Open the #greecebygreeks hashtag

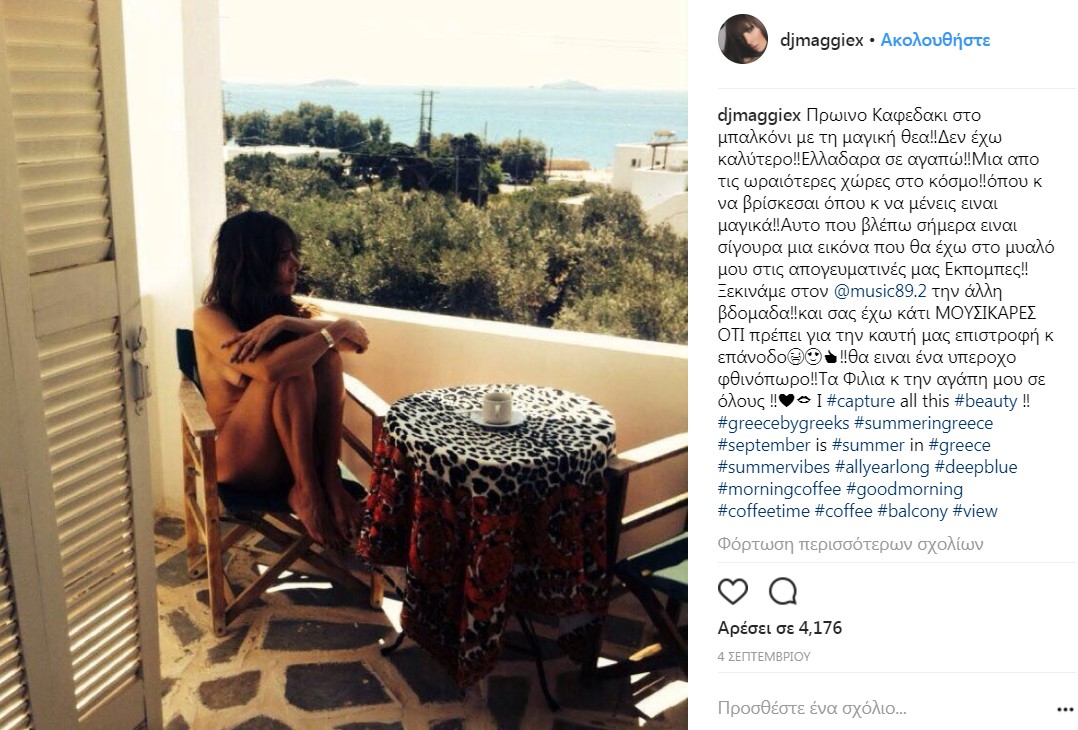pyautogui.click(x=783, y=423)
